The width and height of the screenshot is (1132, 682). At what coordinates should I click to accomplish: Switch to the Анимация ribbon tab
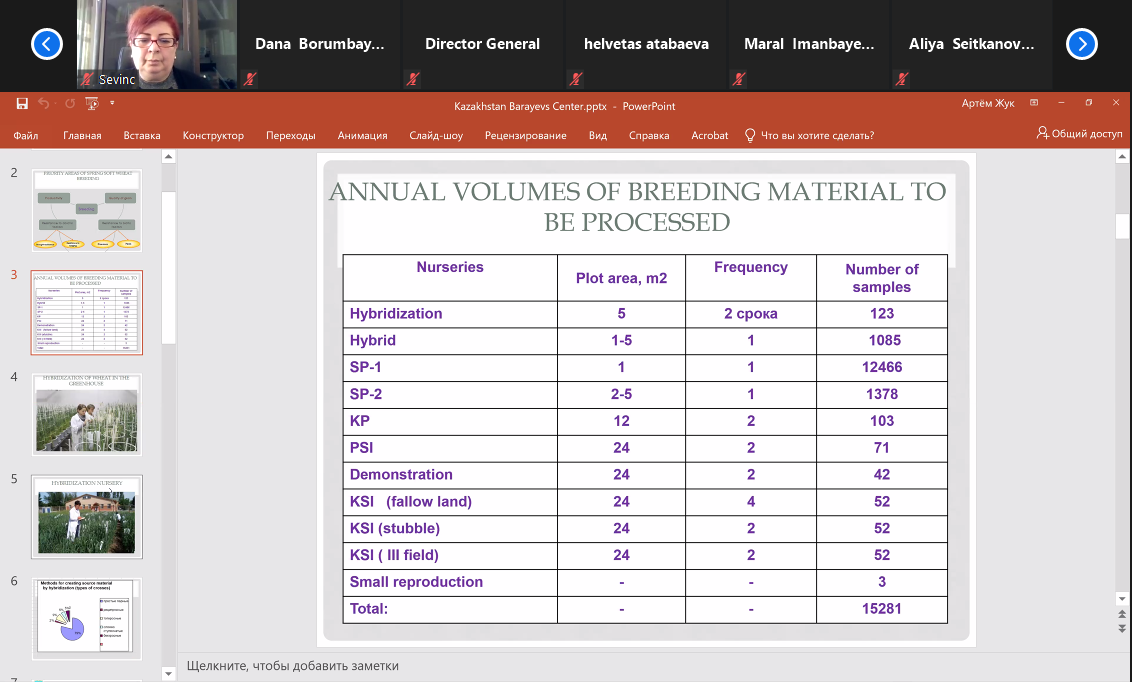[362, 135]
